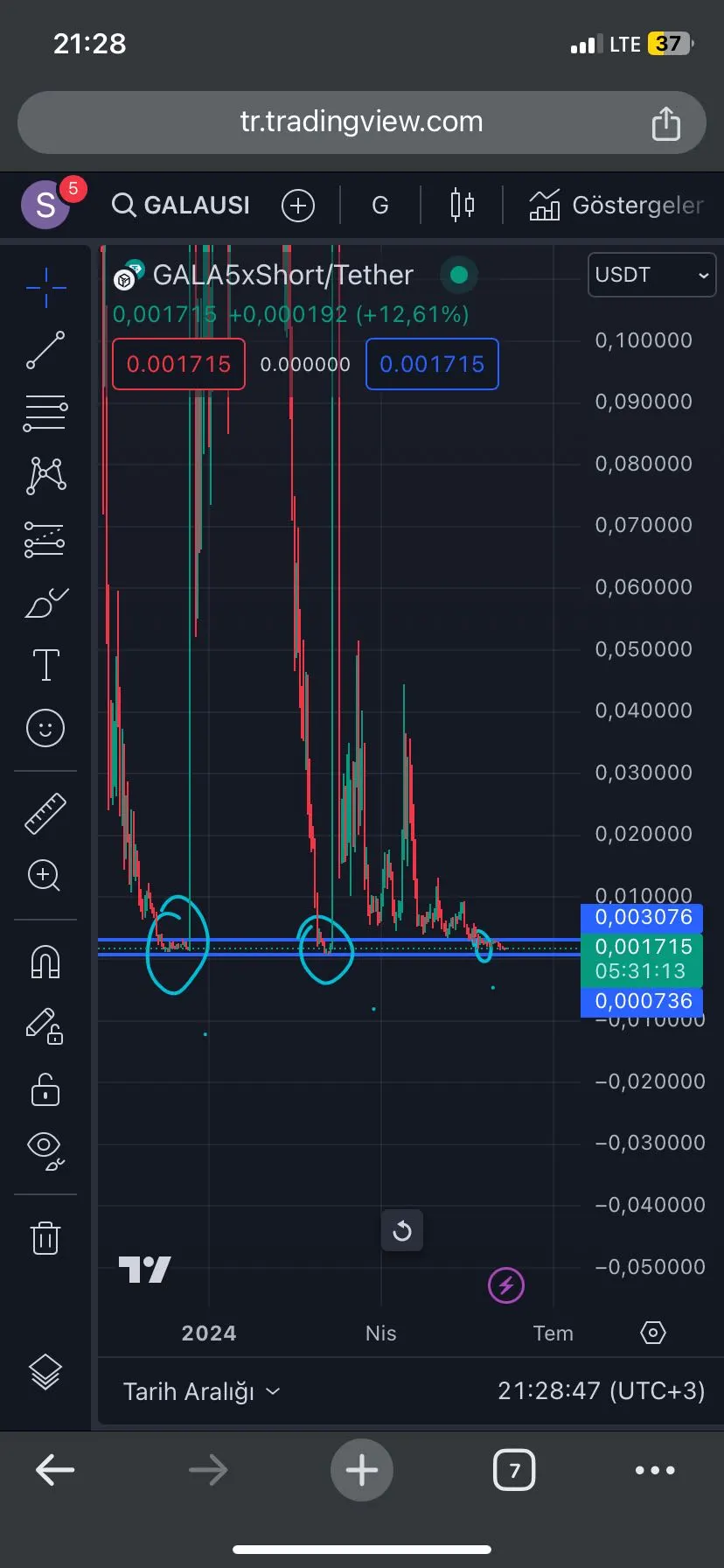Click the 0,000736 price label
The width and height of the screenshot is (724, 1568).
coord(642,1001)
